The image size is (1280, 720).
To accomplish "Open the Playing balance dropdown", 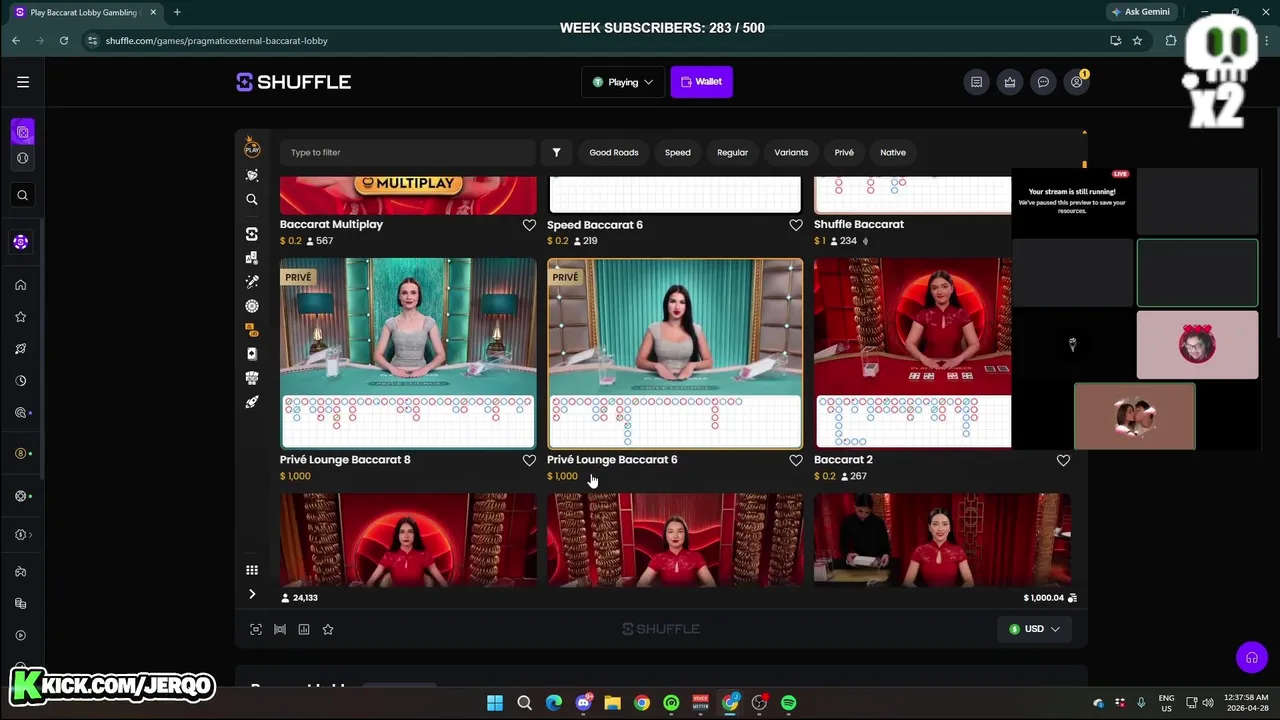I will tap(623, 82).
